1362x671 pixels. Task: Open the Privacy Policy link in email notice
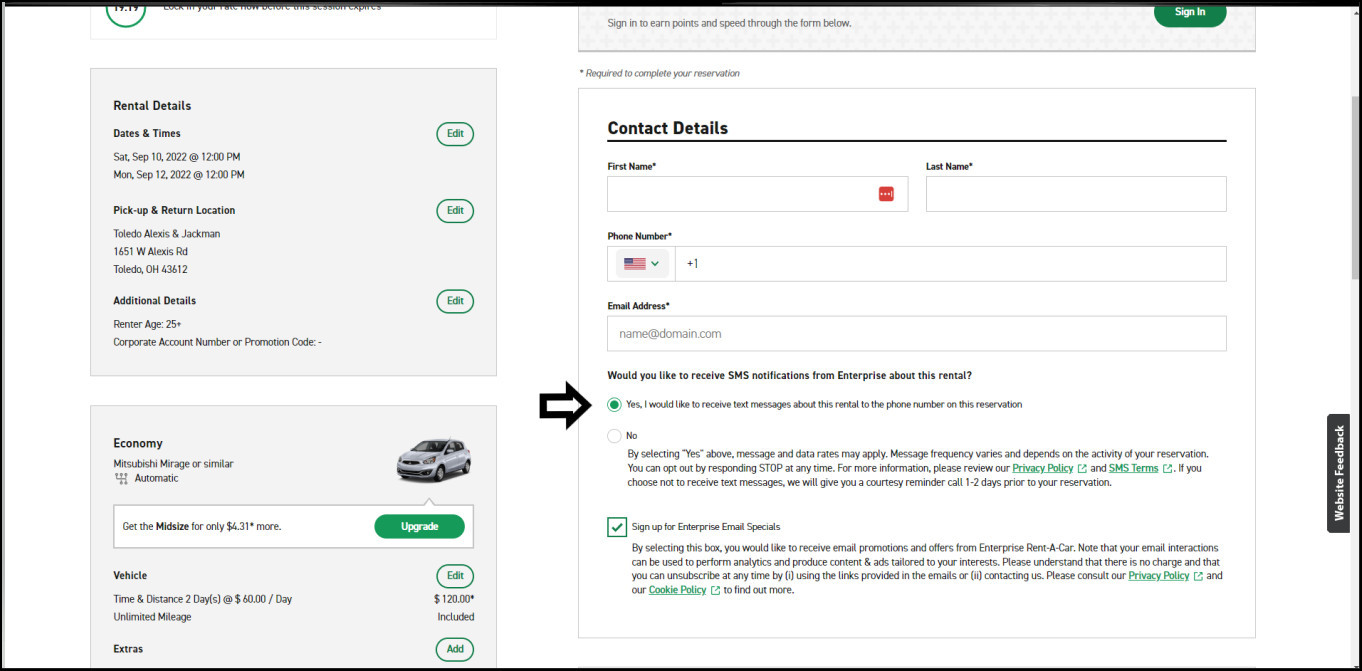point(1158,576)
